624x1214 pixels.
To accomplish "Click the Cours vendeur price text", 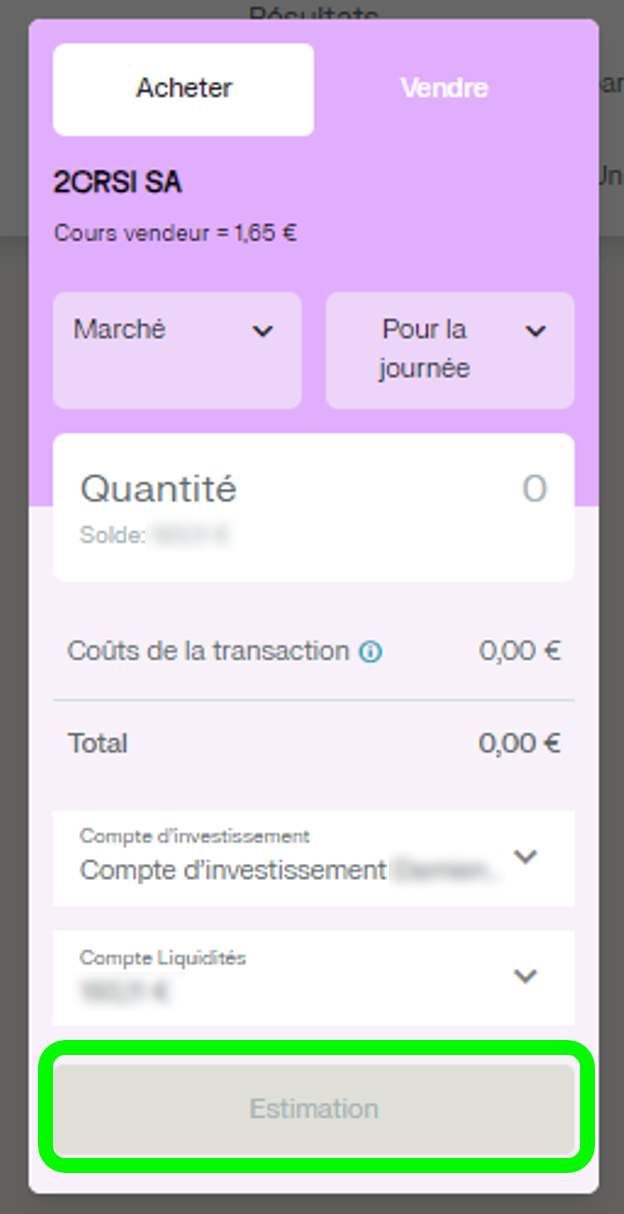I will [x=176, y=234].
